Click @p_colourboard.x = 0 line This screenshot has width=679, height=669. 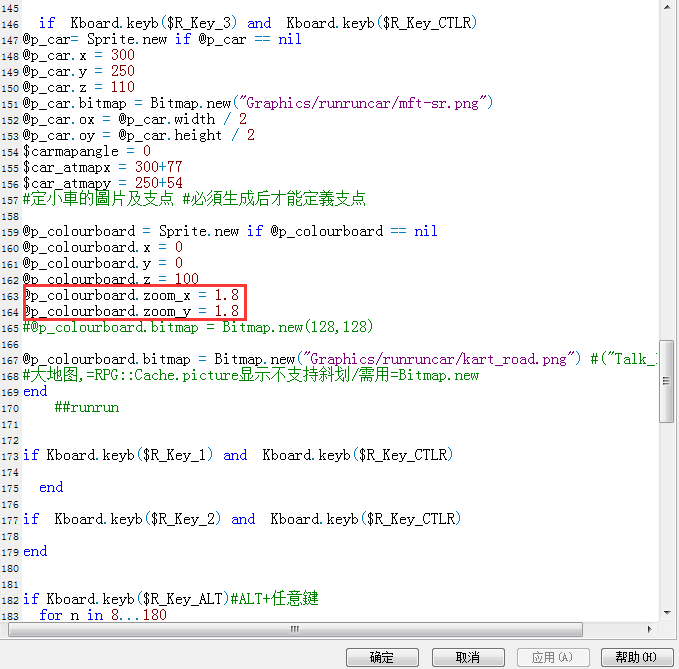(103, 247)
